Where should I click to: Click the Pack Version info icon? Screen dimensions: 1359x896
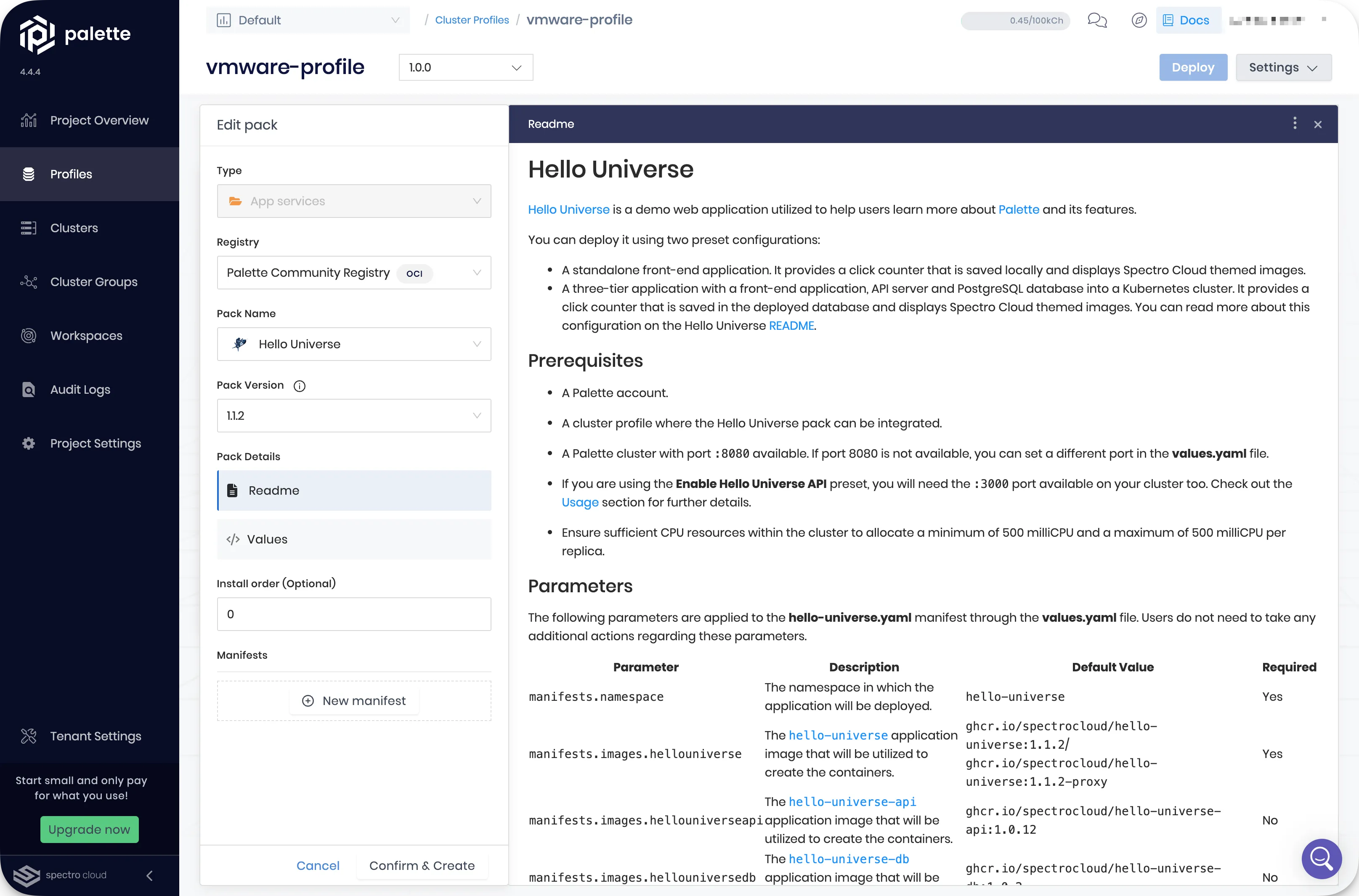pyautogui.click(x=300, y=386)
